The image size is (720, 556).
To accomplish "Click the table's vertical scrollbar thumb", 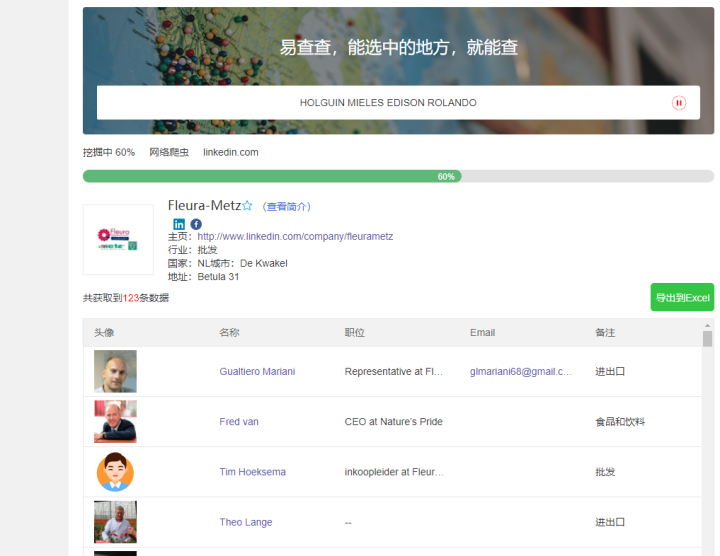I will point(707,339).
